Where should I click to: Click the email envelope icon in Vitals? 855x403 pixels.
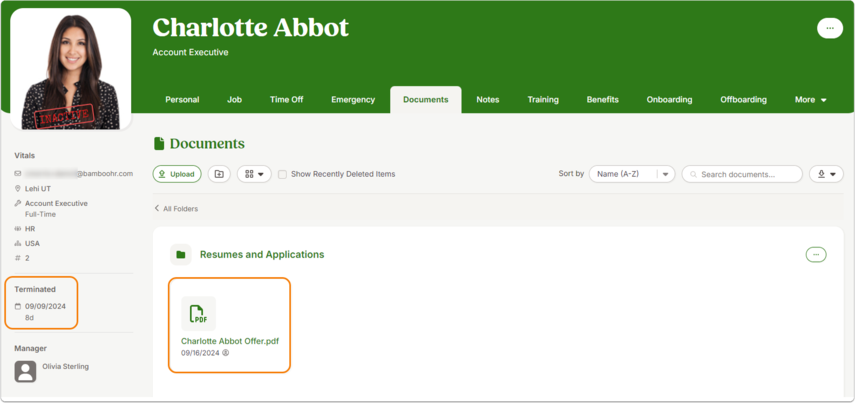[18, 173]
